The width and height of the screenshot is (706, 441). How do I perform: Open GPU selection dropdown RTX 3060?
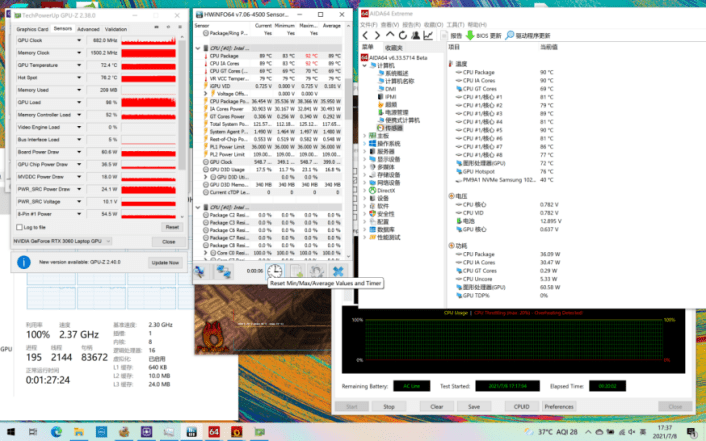click(62, 241)
